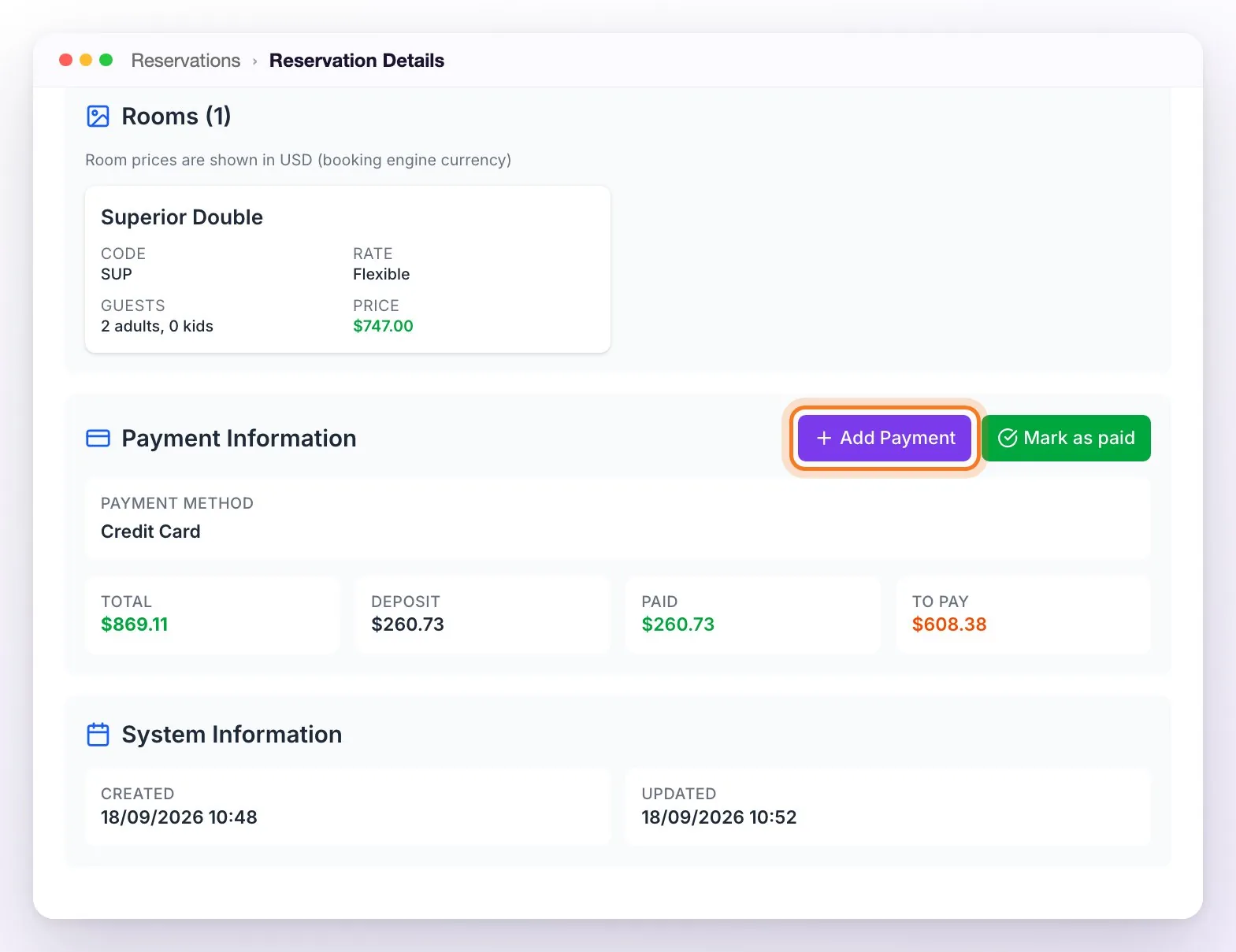Click the updated timestamp 18/09/2026 10:52
1236x952 pixels.
[719, 817]
